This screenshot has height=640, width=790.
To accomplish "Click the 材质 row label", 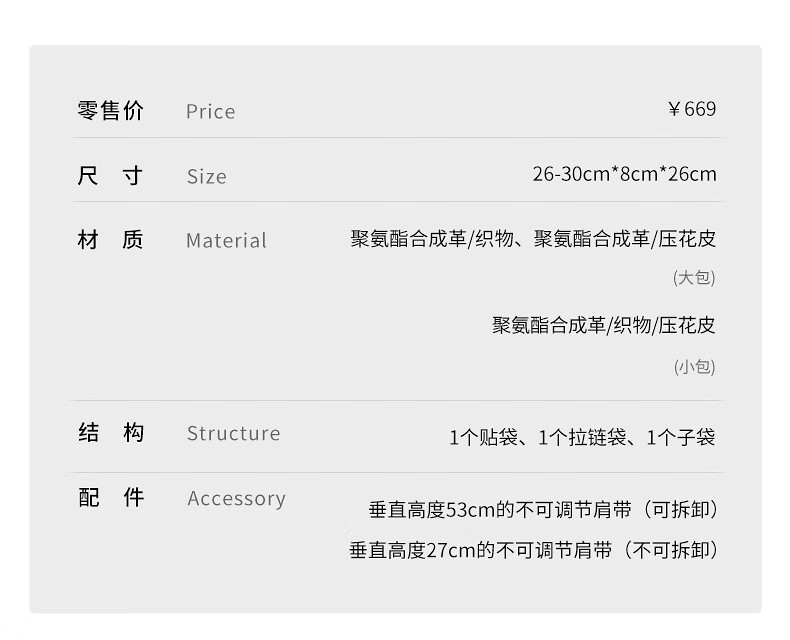I will [x=111, y=240].
